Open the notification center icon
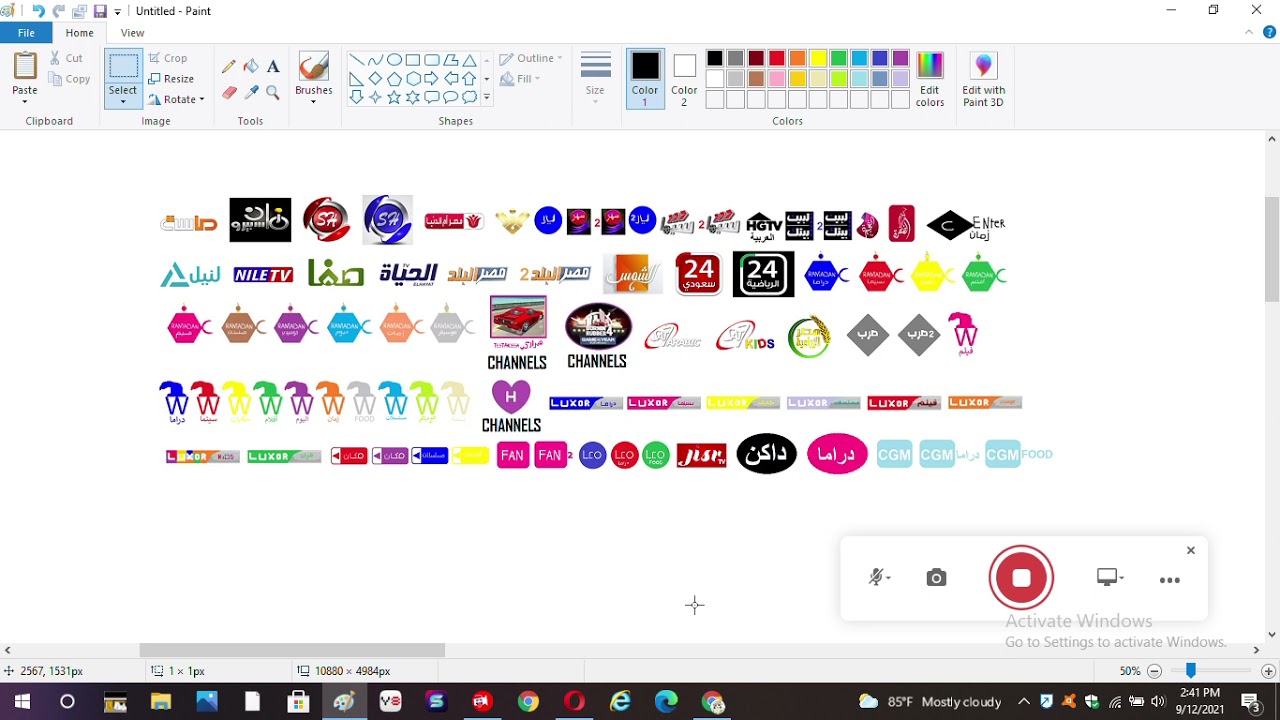Screen dimensions: 1280x720 click(1251, 702)
